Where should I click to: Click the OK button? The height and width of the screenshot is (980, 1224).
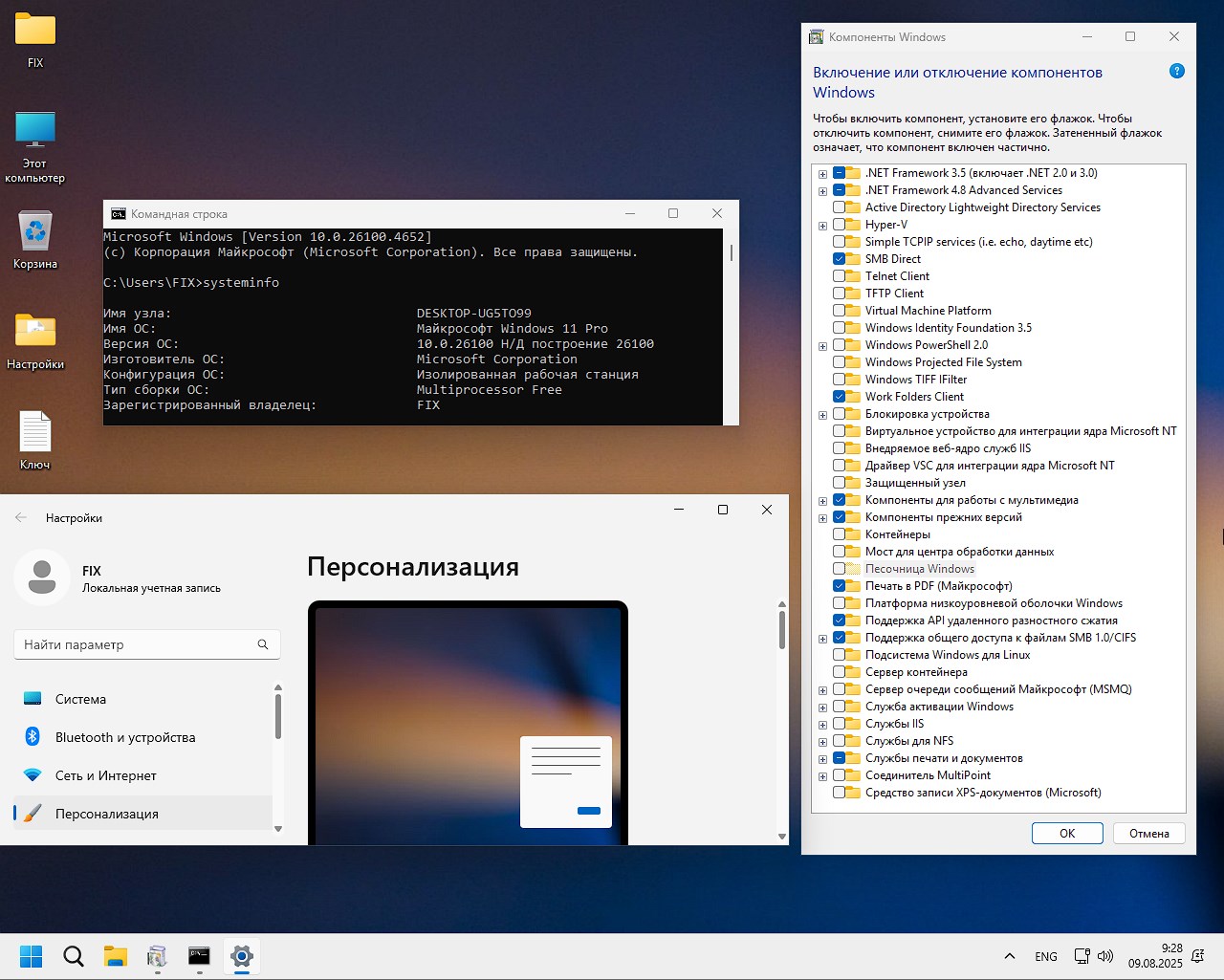[1067, 834]
